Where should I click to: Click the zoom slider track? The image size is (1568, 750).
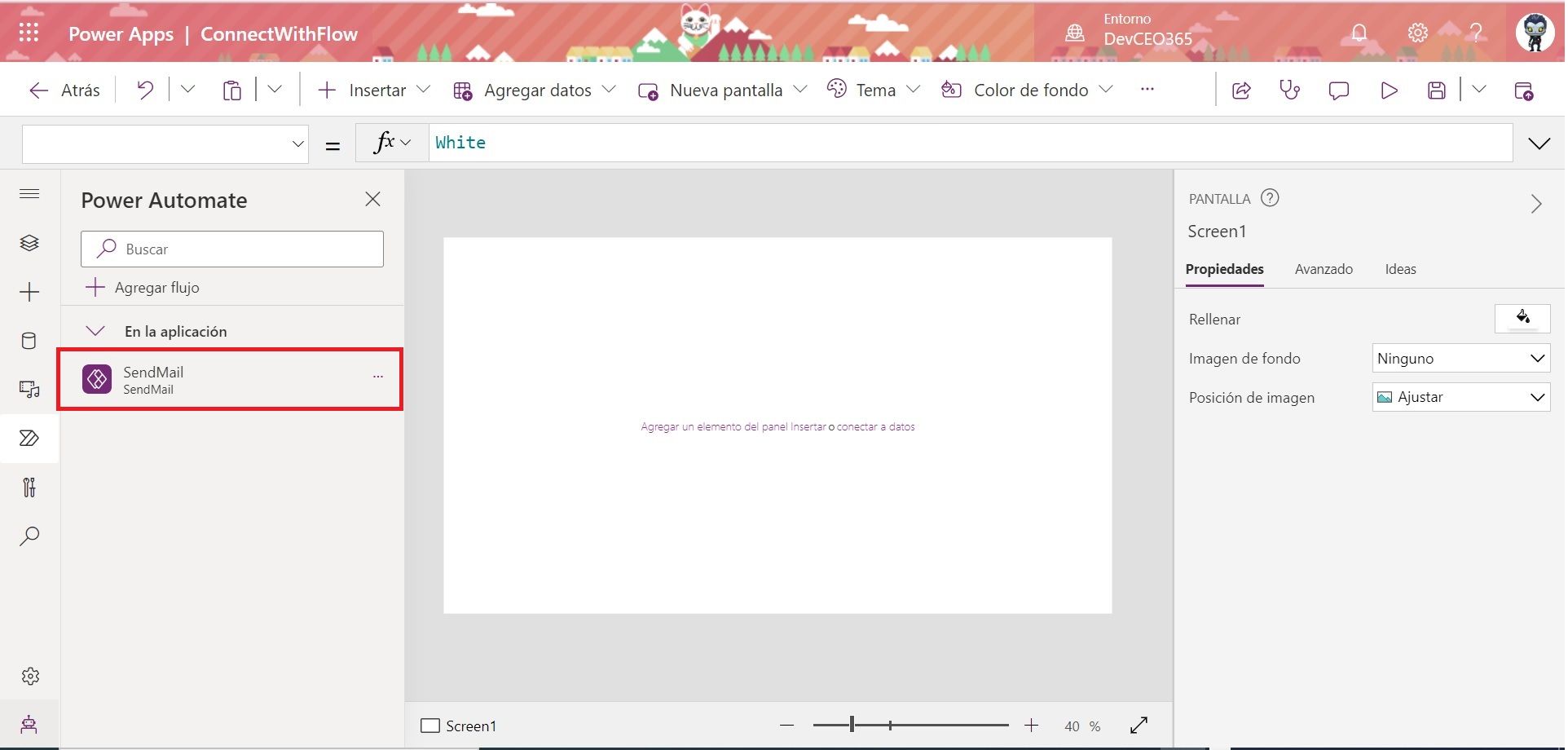pos(910,725)
